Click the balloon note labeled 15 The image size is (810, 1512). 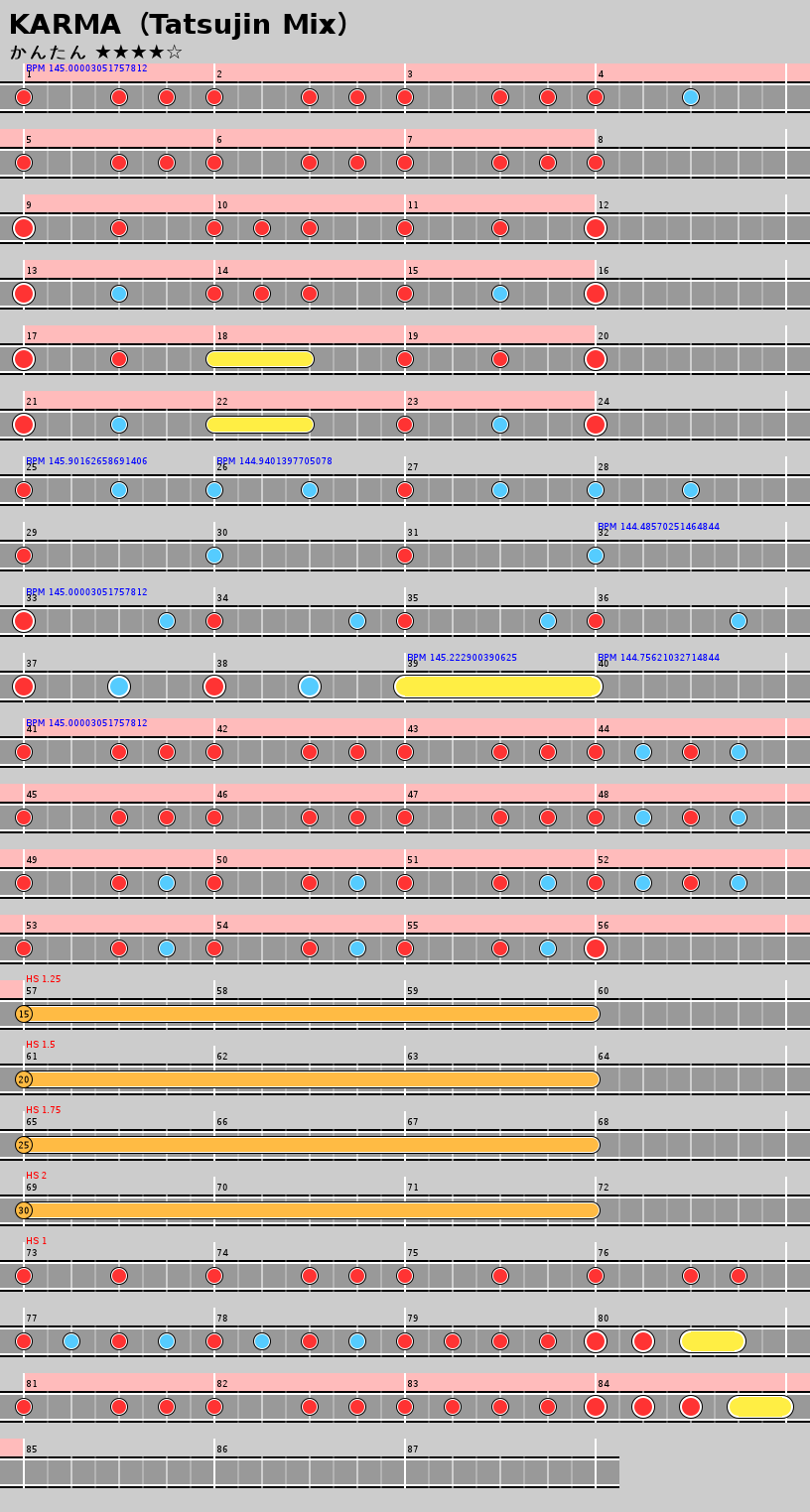point(24,1014)
